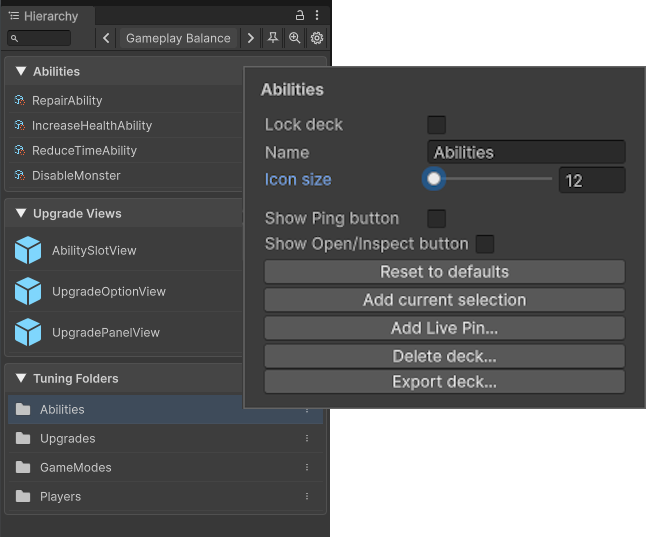Click the IncreaseHealthAbility script icon
This screenshot has width=660, height=537.
point(19,125)
